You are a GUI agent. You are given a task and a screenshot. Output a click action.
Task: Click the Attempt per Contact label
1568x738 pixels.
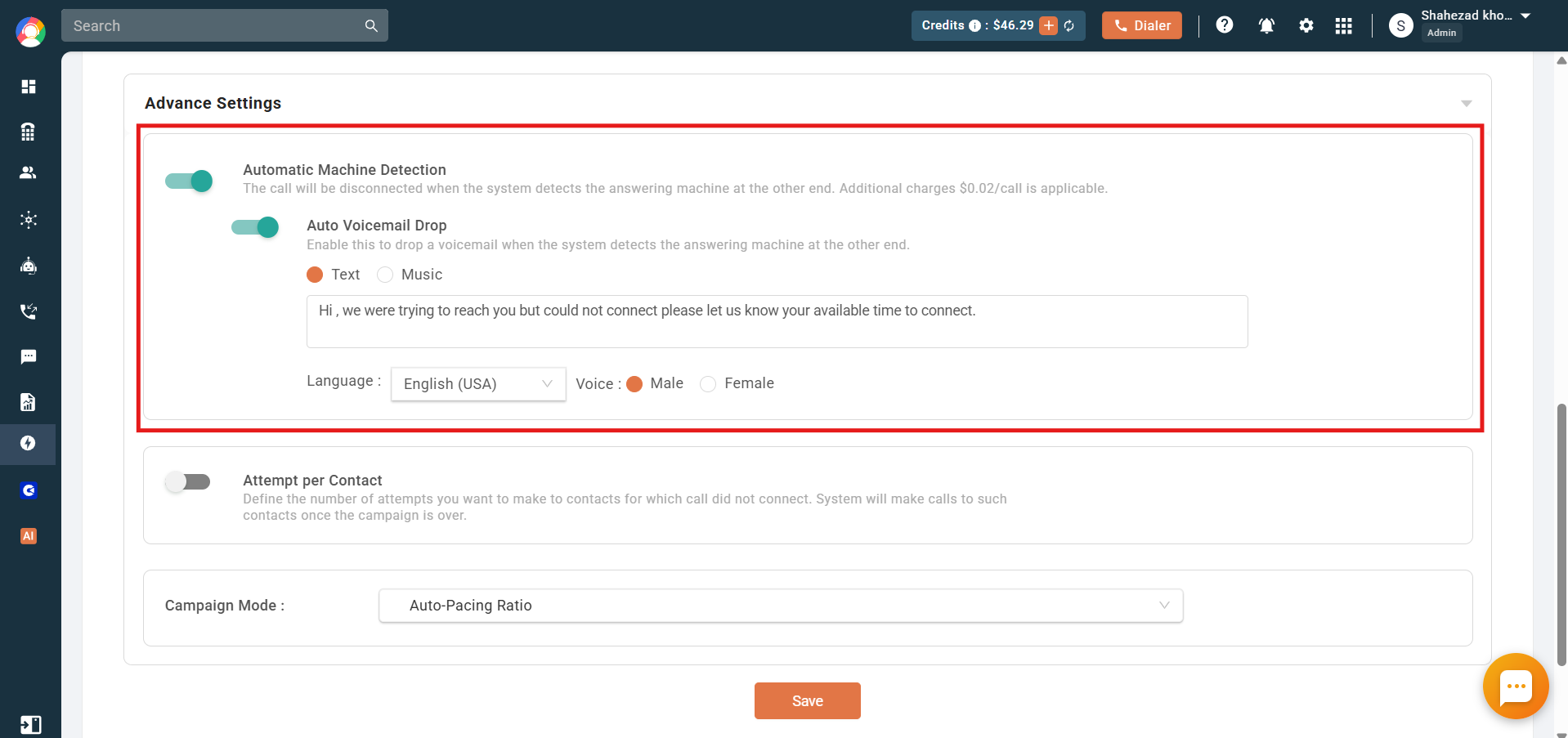click(x=312, y=481)
